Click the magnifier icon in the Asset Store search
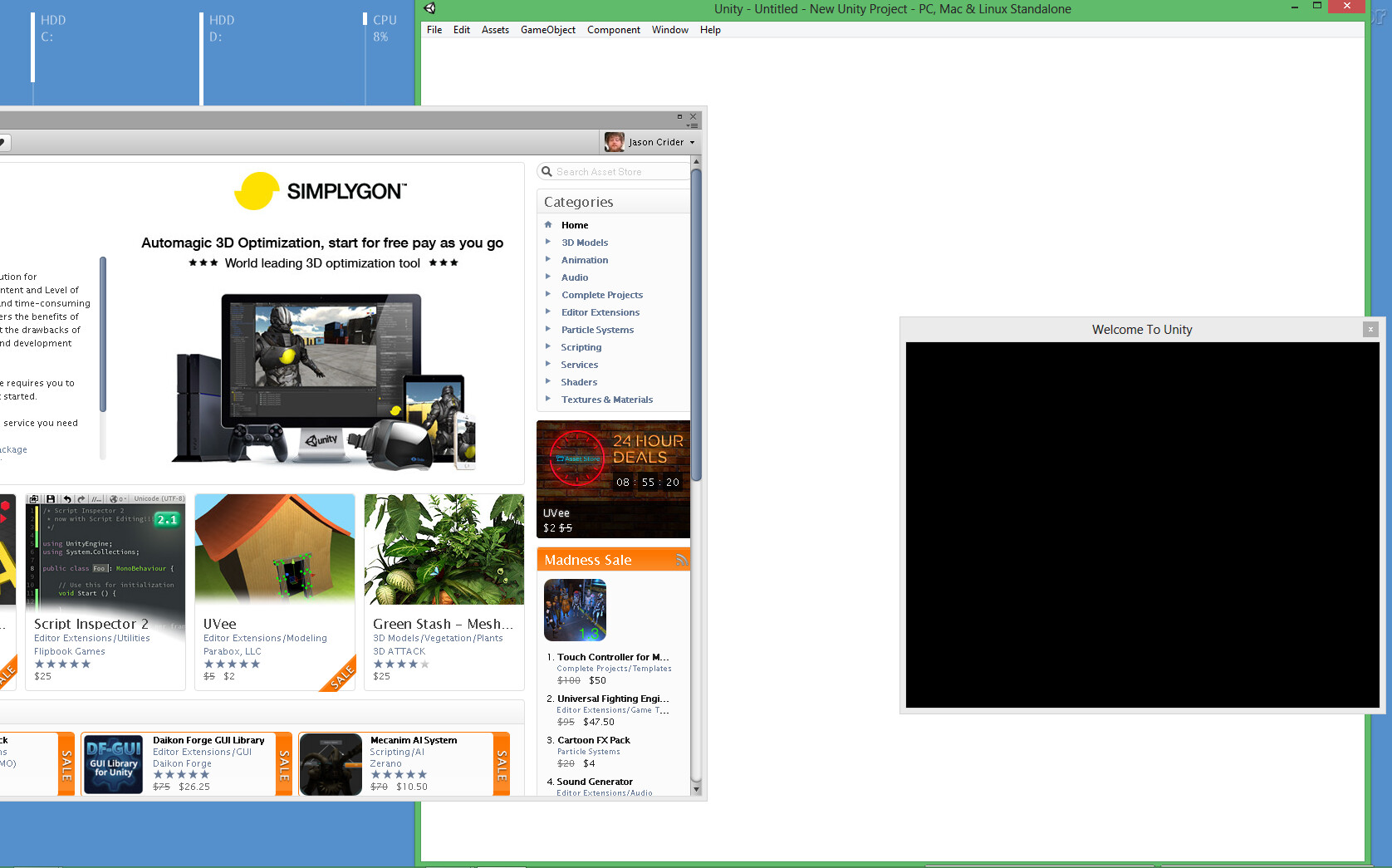Image resolution: width=1392 pixels, height=868 pixels. click(x=547, y=171)
